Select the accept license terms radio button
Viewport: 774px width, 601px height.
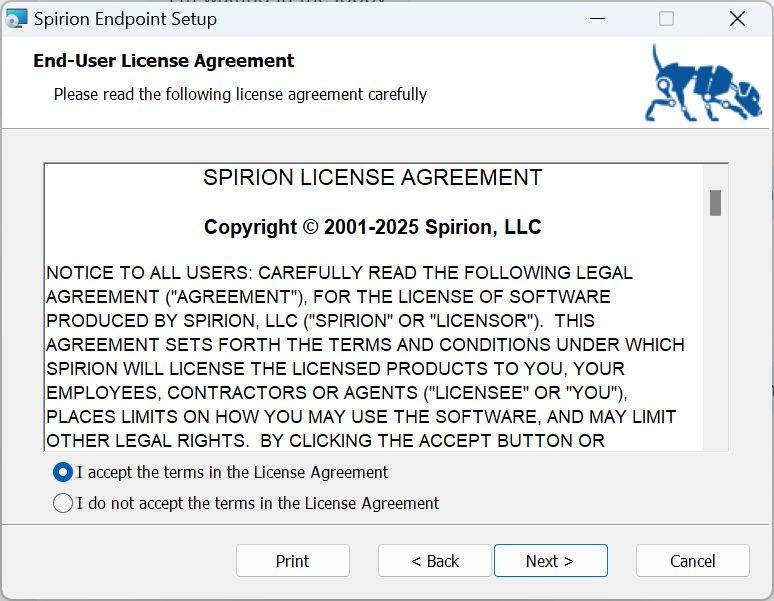[63, 472]
